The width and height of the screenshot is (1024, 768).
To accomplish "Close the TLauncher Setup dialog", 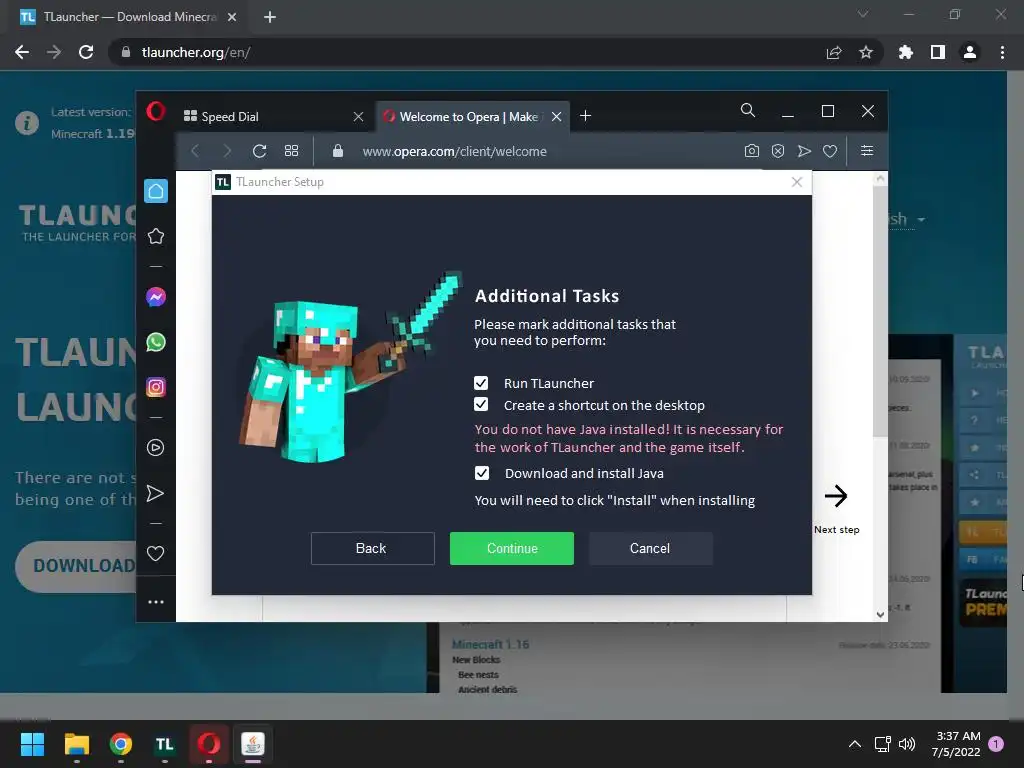I will 796,182.
